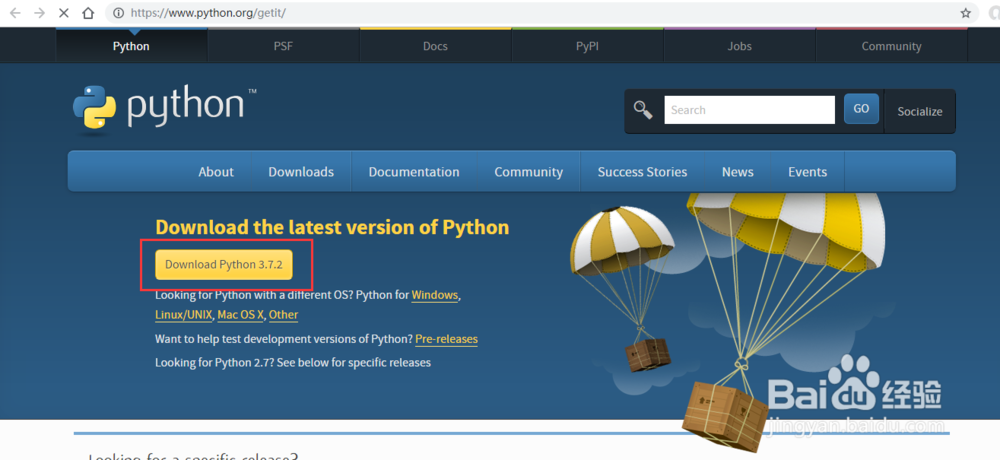Switch to the Jobs top tab
Screen dimensions: 1000x460
(739, 46)
